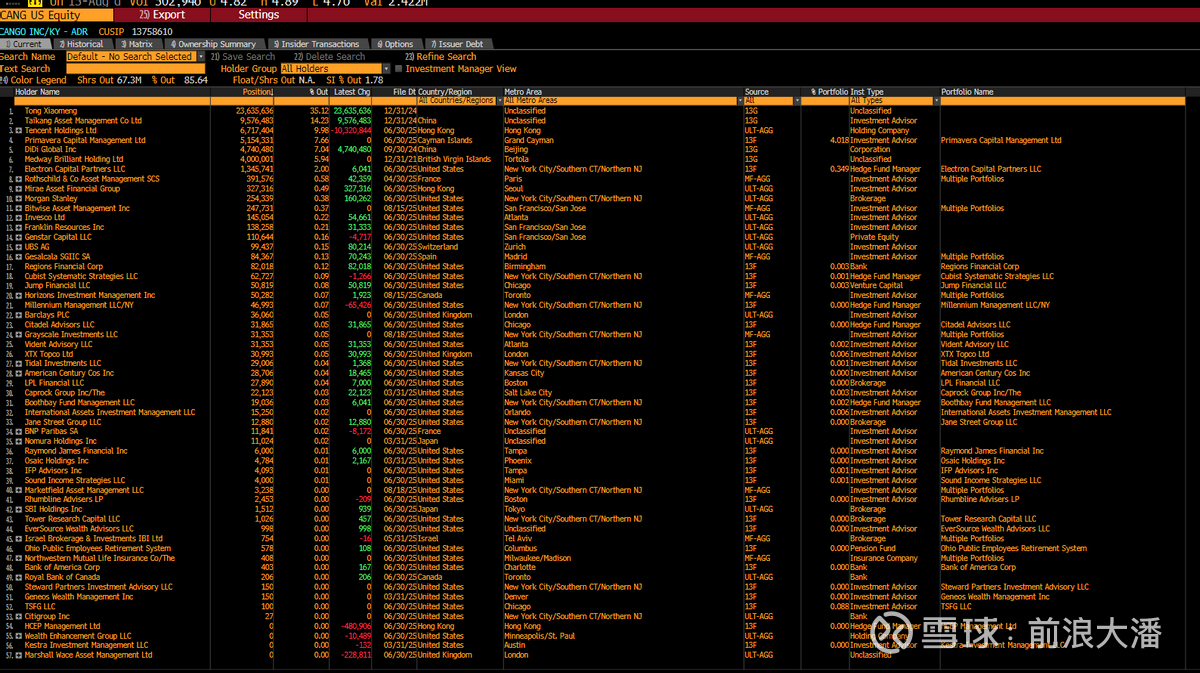1200x673 pixels.
Task: Click plus icon beside Franklin Resources Inc
Action: (18, 228)
